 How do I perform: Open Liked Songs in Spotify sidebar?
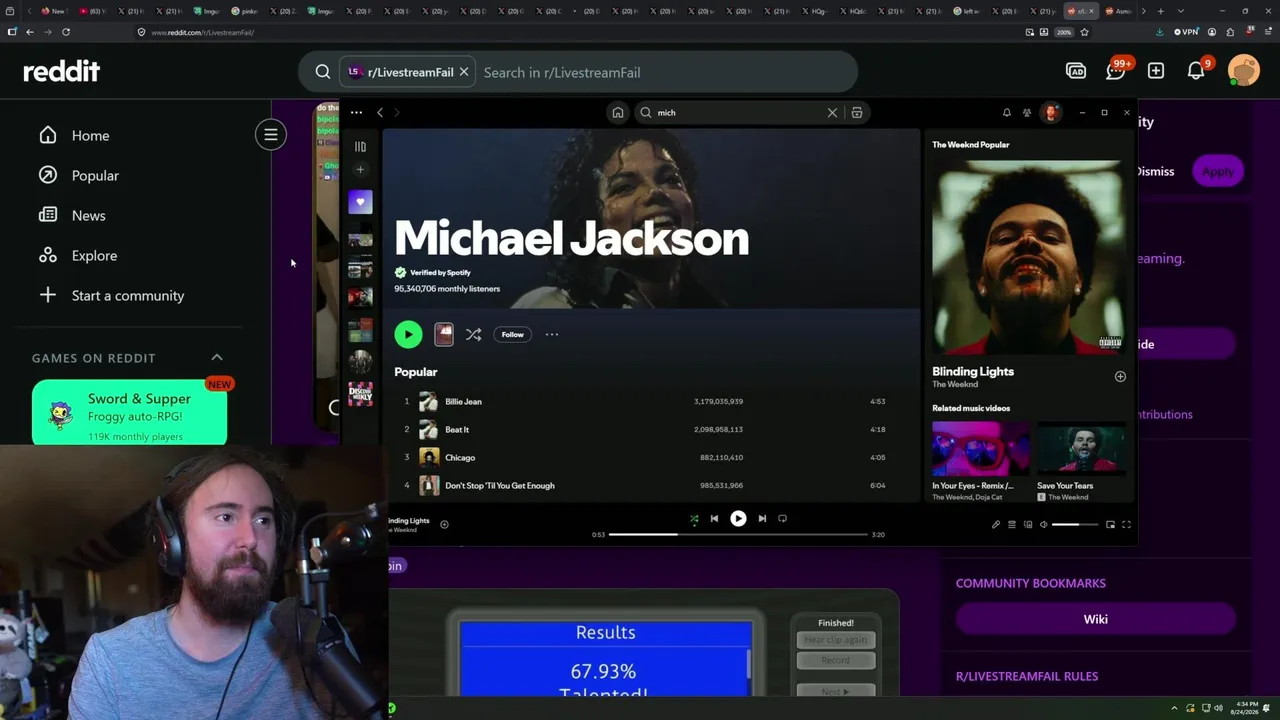pyautogui.click(x=360, y=202)
